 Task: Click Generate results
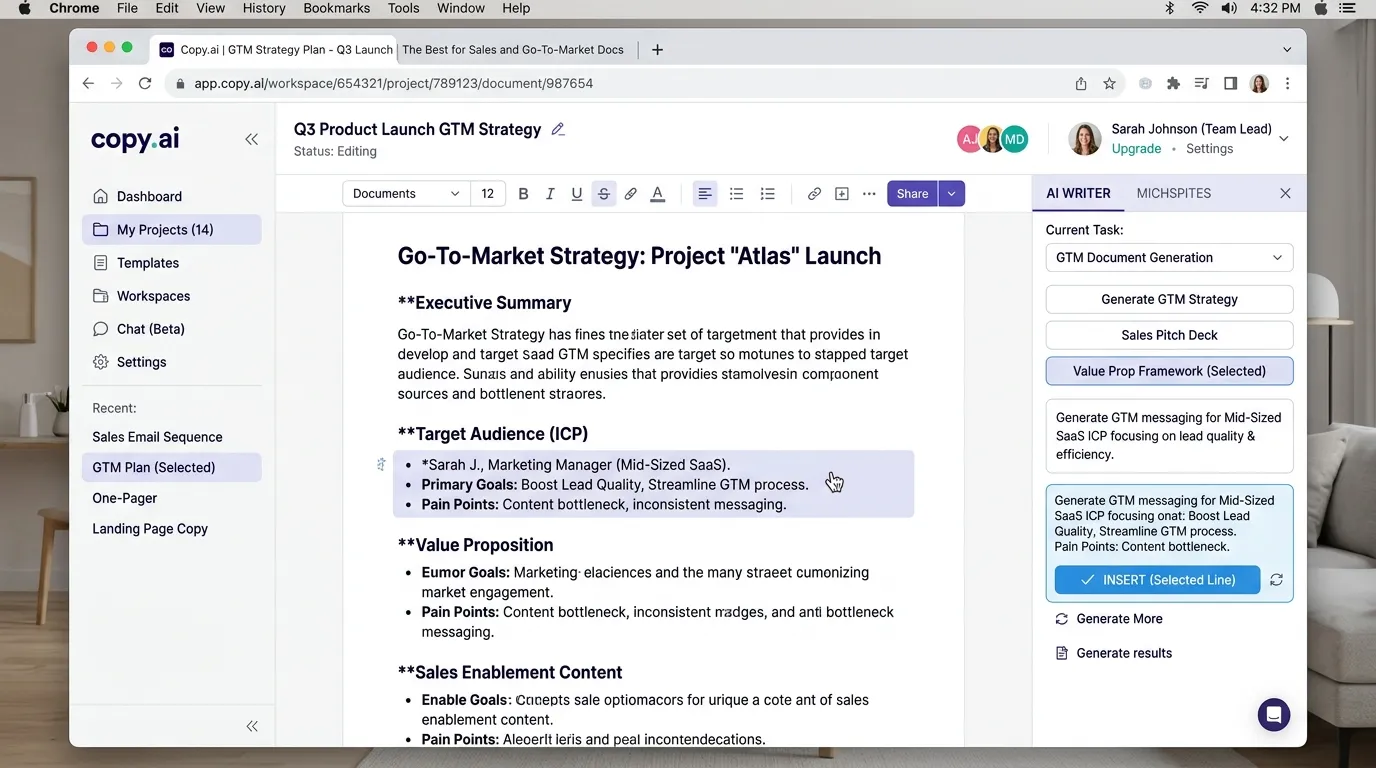[1113, 653]
